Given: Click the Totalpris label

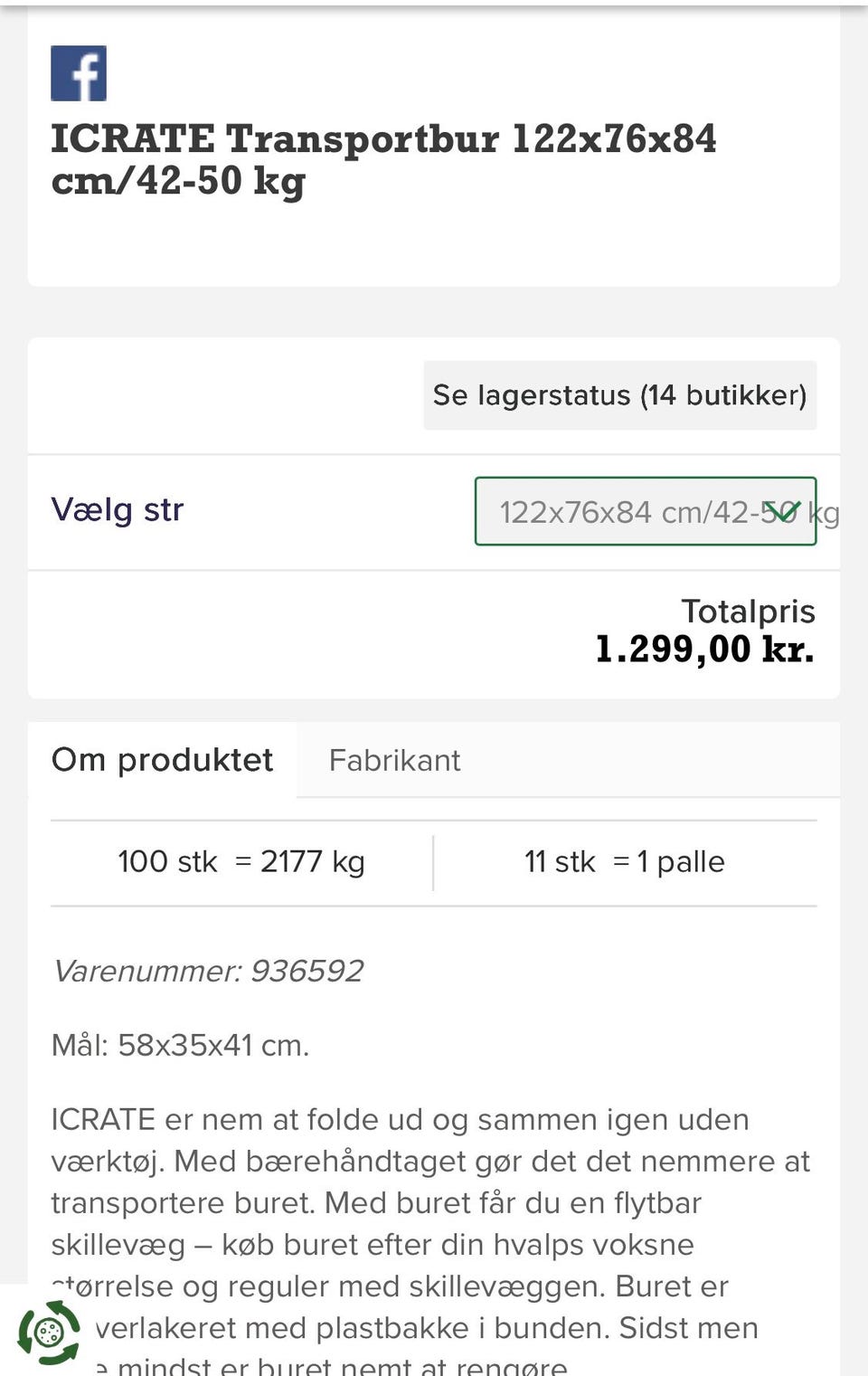Looking at the screenshot, I should tap(748, 612).
